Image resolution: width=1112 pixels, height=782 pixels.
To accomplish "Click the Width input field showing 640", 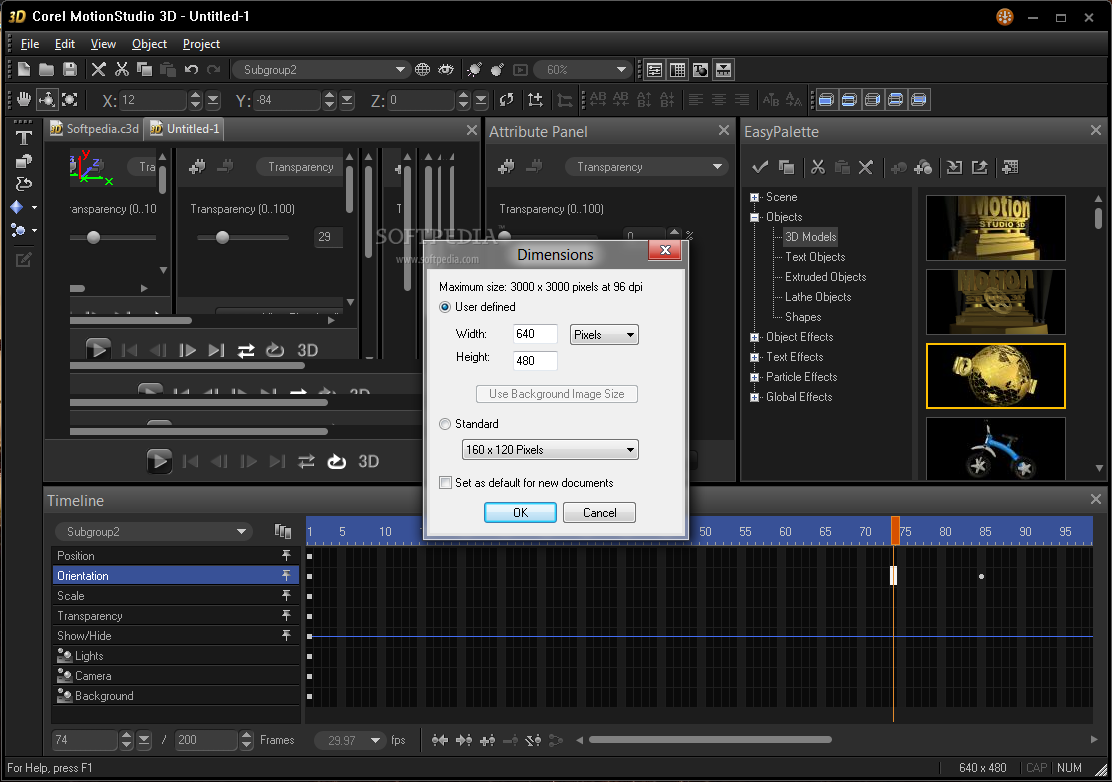I will tap(535, 334).
